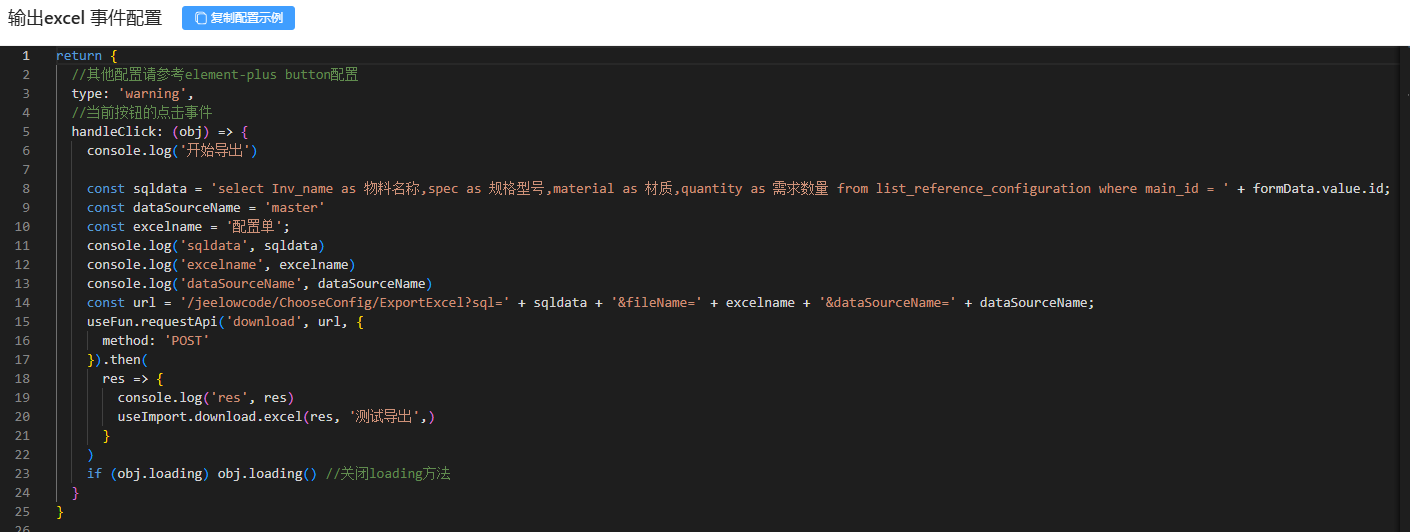This screenshot has width=1410, height=532.
Task: Click the copy icon on 复制配置示例 button
Action: pos(201,18)
